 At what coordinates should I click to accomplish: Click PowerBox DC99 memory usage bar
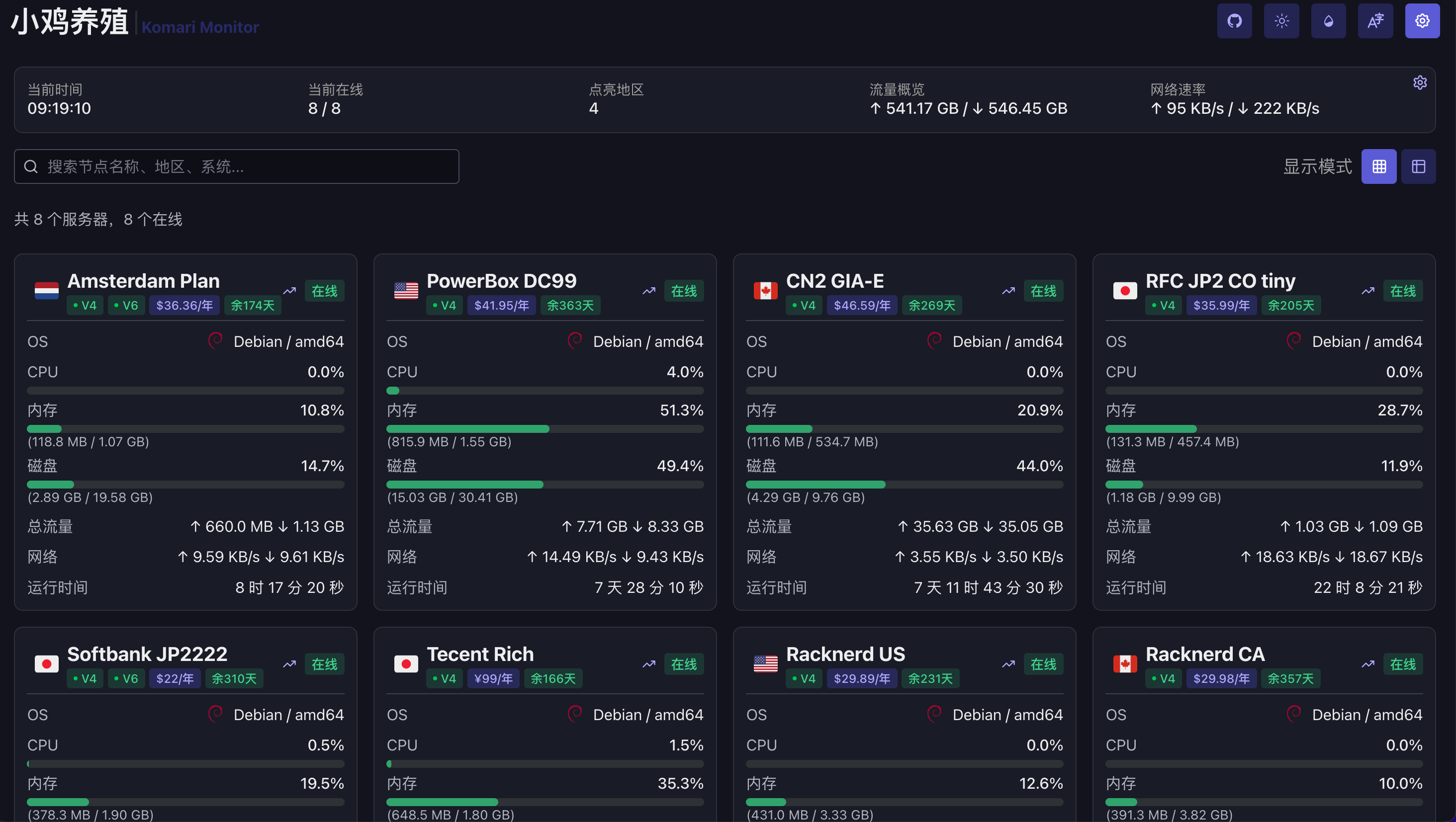545,429
